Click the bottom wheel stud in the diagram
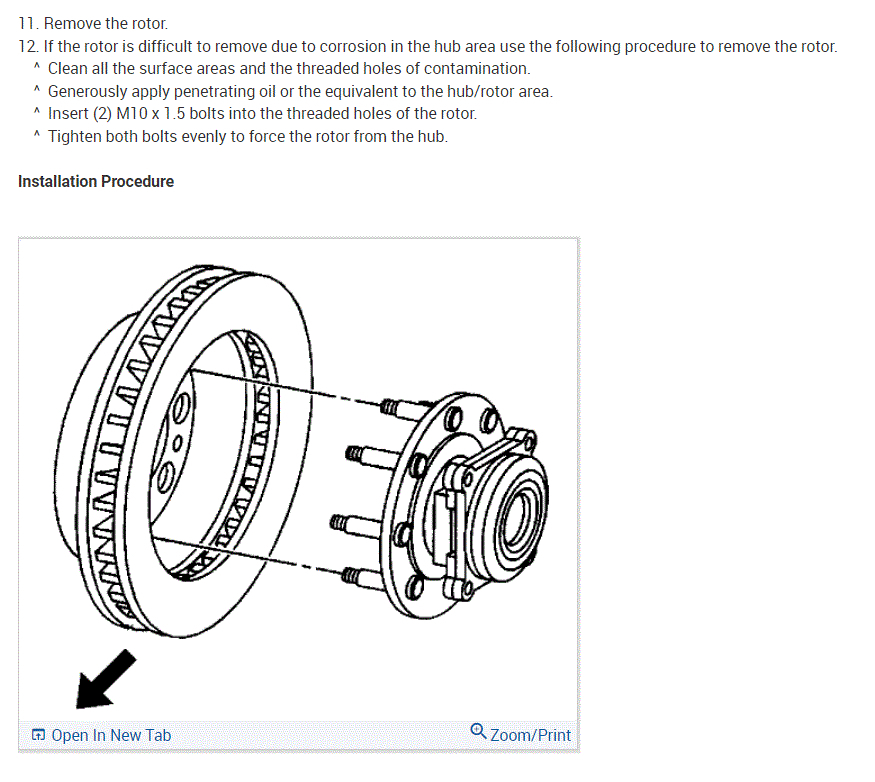The height and width of the screenshot is (782, 875). pyautogui.click(x=363, y=577)
